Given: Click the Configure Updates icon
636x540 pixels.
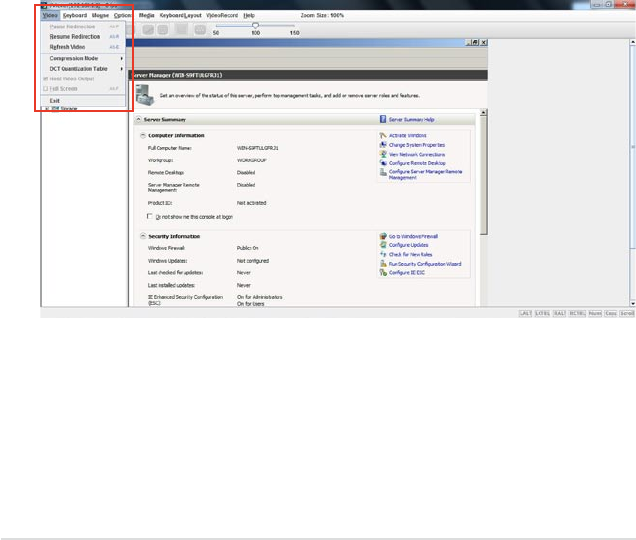Looking at the screenshot, I should (x=382, y=245).
